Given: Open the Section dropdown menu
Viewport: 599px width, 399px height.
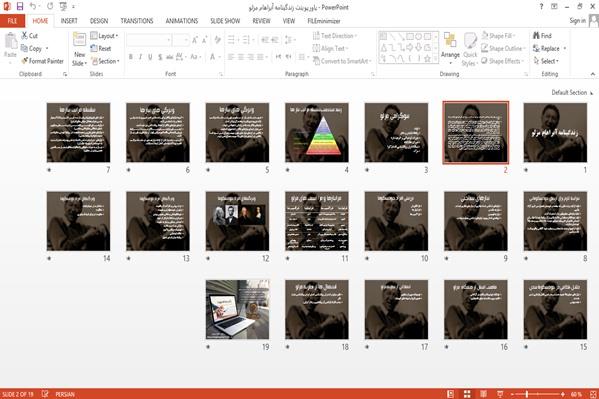Looking at the screenshot, I should [x=105, y=61].
